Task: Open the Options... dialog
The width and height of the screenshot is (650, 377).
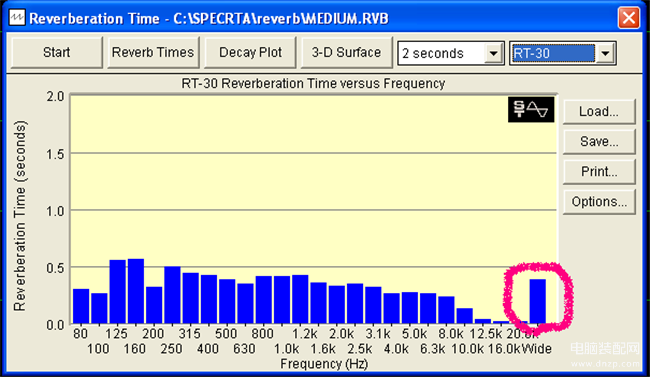Action: point(599,202)
